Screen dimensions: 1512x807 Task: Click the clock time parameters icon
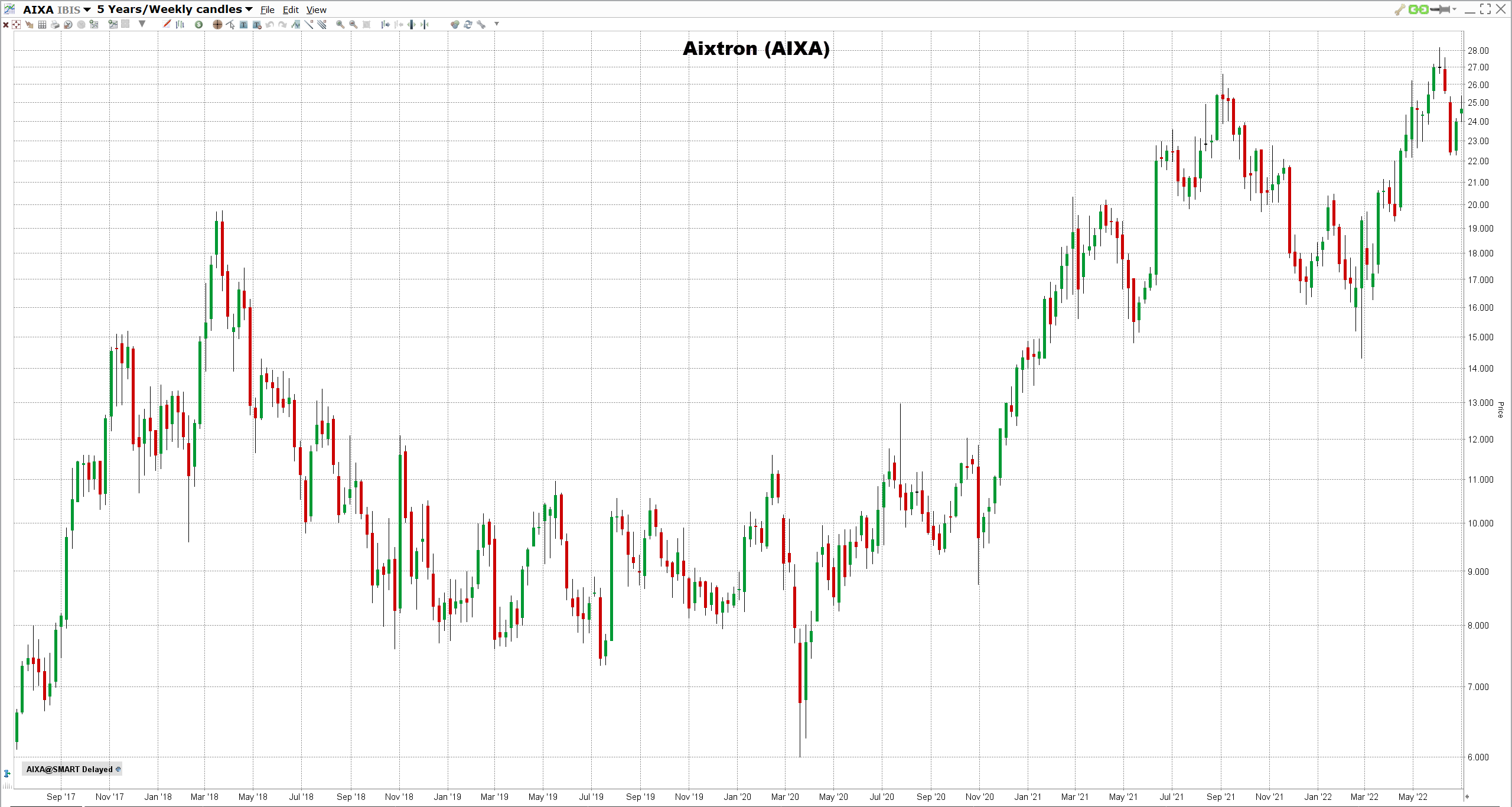pos(68,24)
